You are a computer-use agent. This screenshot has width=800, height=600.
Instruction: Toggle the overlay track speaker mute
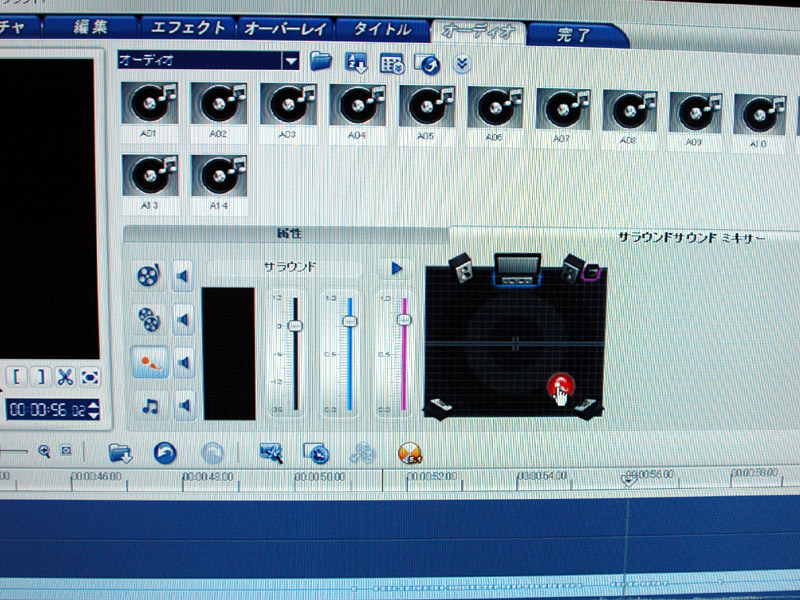click(x=183, y=320)
